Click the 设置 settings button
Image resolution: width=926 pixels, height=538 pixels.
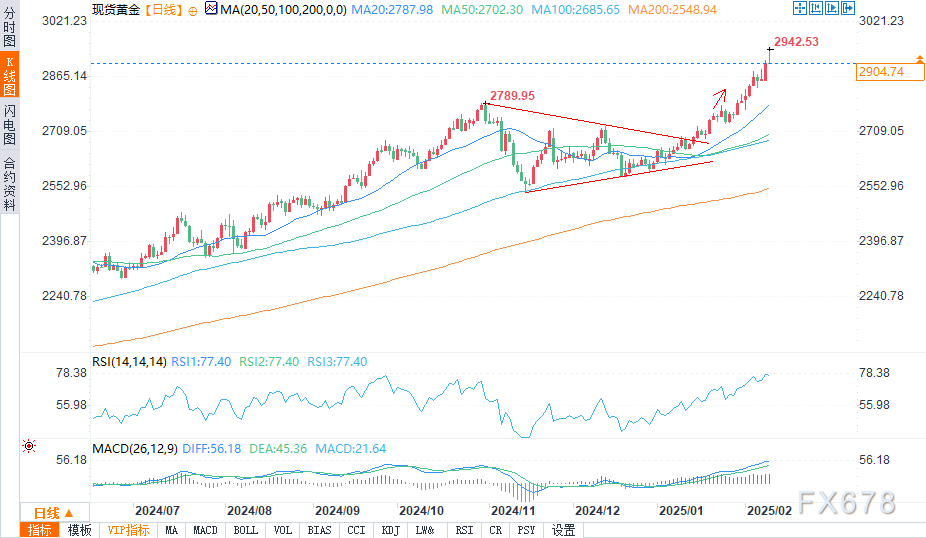563,530
